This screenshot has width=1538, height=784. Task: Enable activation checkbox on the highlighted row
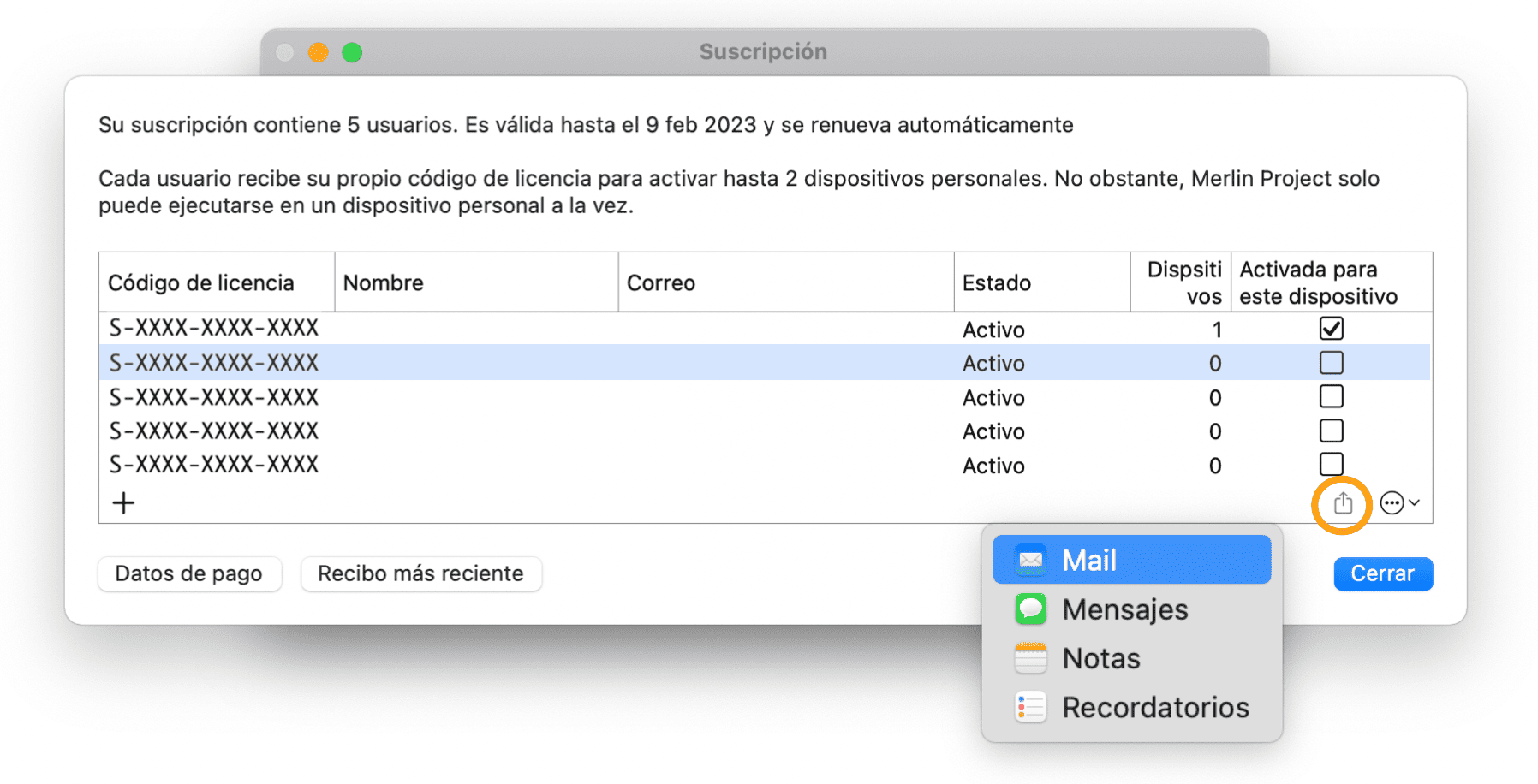point(1331,362)
